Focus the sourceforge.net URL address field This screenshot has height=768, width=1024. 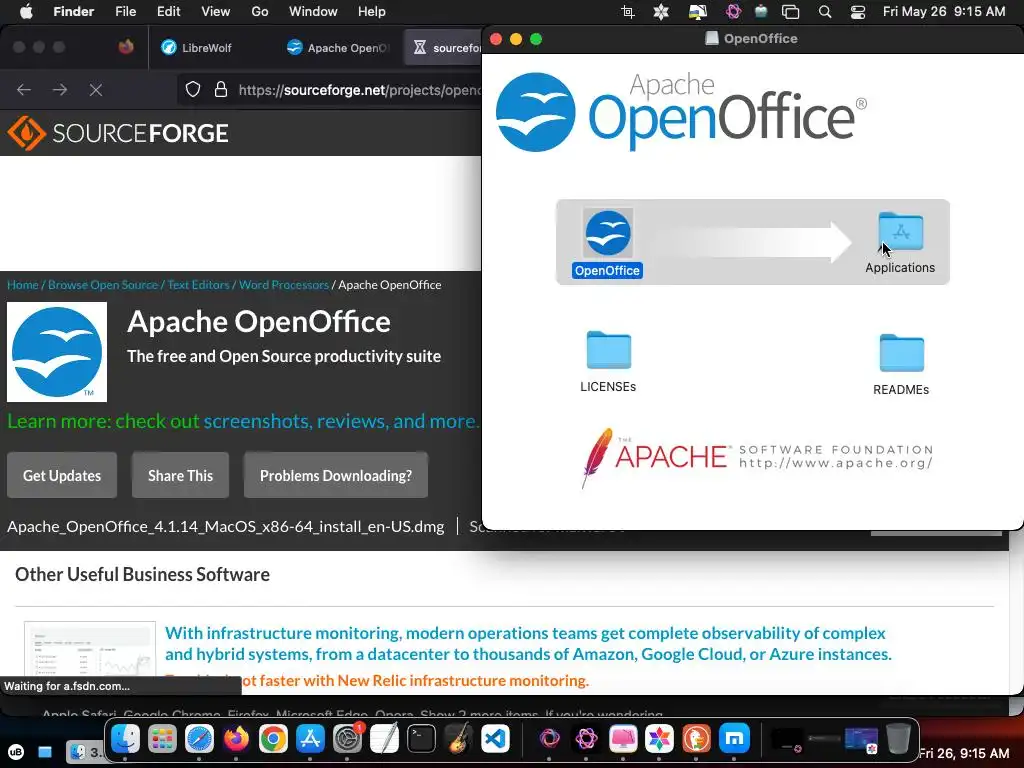(x=359, y=89)
